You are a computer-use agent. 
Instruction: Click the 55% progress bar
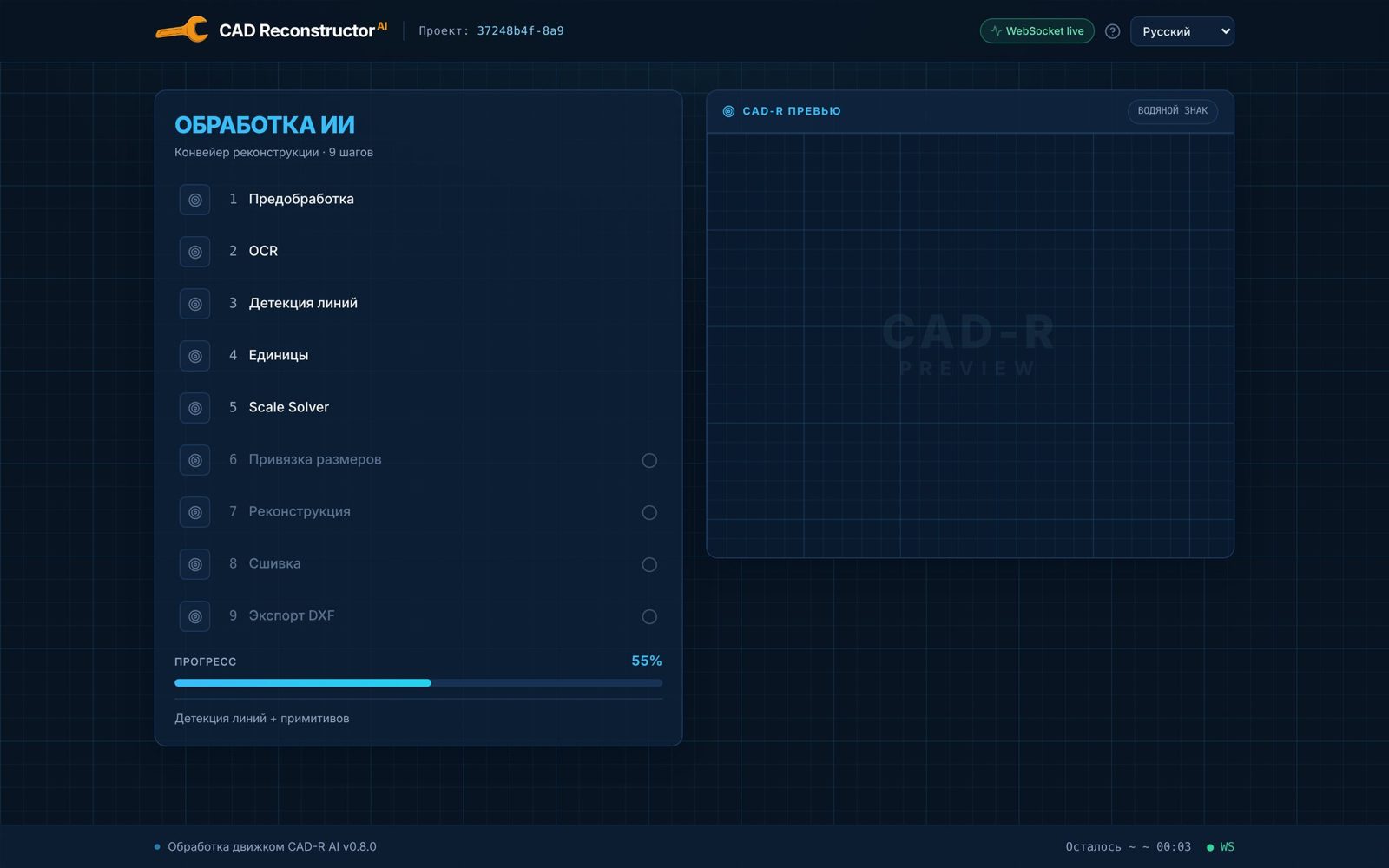pyautogui.click(x=418, y=683)
